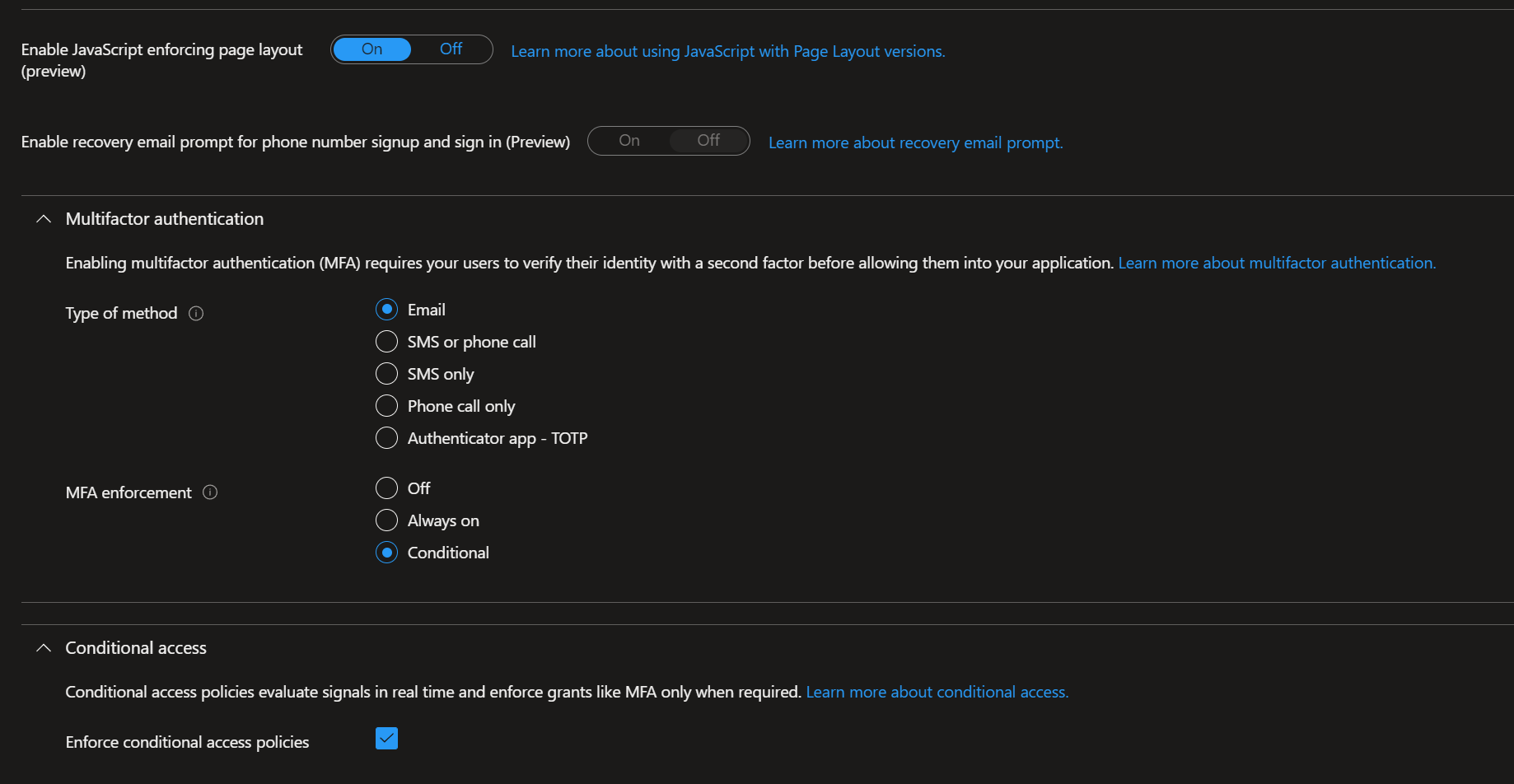Open Learn more about multifactor authentication link
Image resolution: width=1514 pixels, height=784 pixels.
pyautogui.click(x=1277, y=263)
